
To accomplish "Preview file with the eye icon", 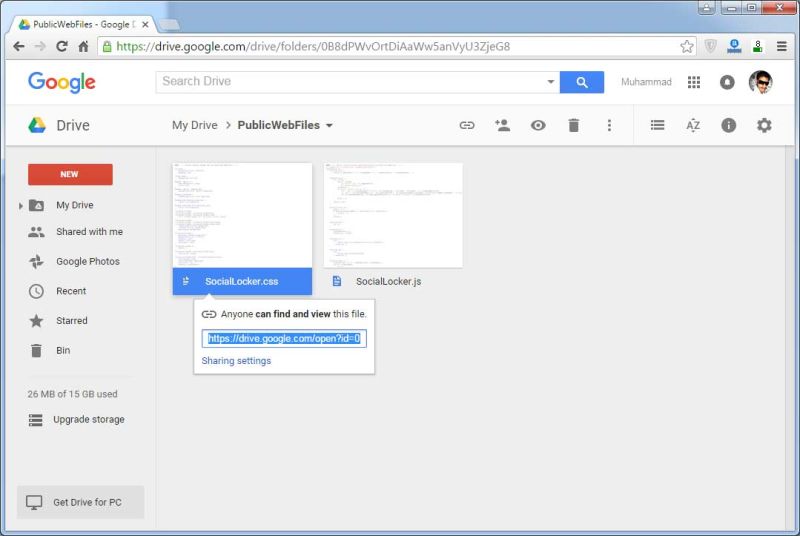I will pos(538,125).
